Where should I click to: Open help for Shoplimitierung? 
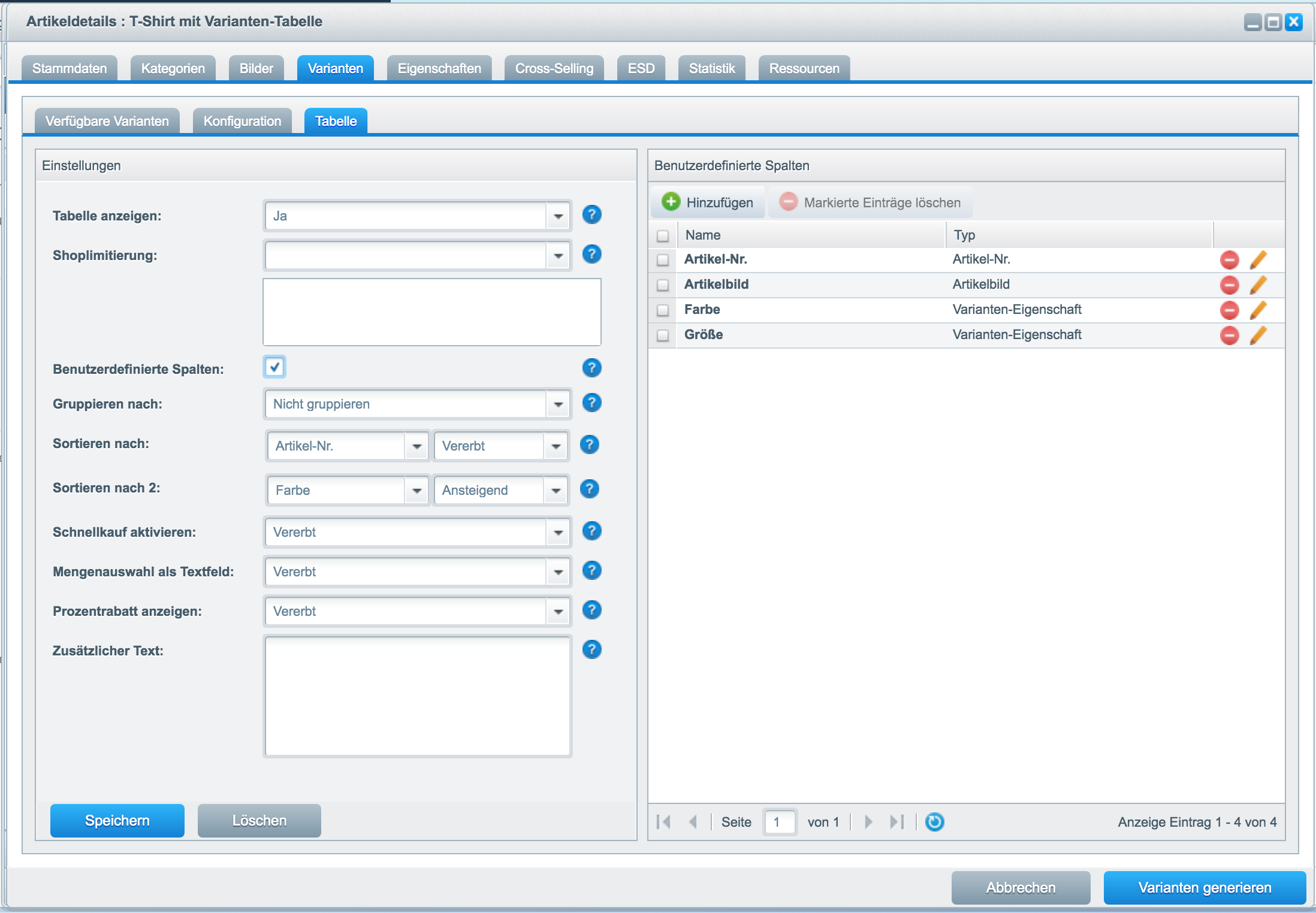[x=591, y=254]
